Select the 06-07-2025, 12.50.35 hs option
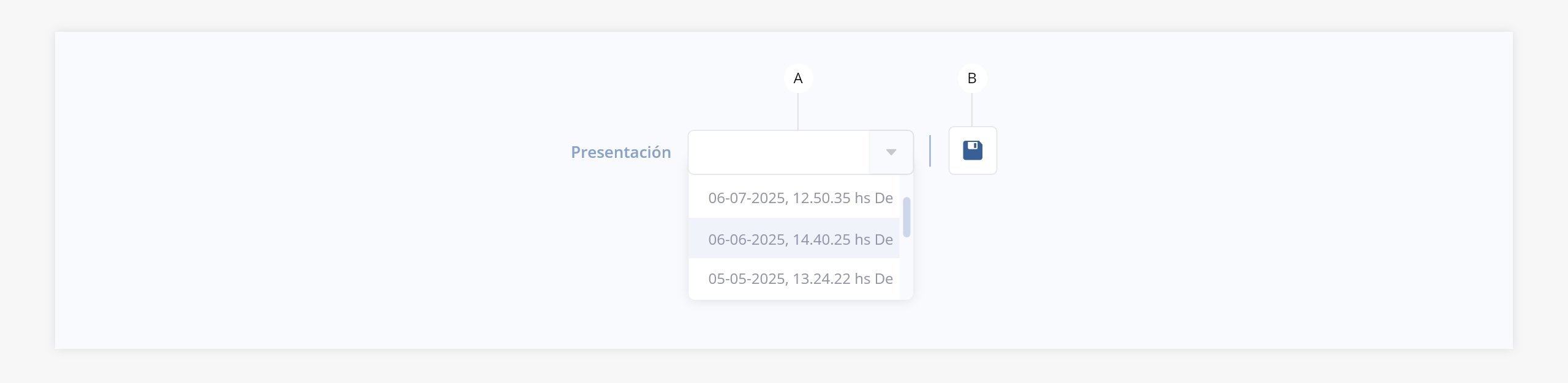 tap(794, 198)
